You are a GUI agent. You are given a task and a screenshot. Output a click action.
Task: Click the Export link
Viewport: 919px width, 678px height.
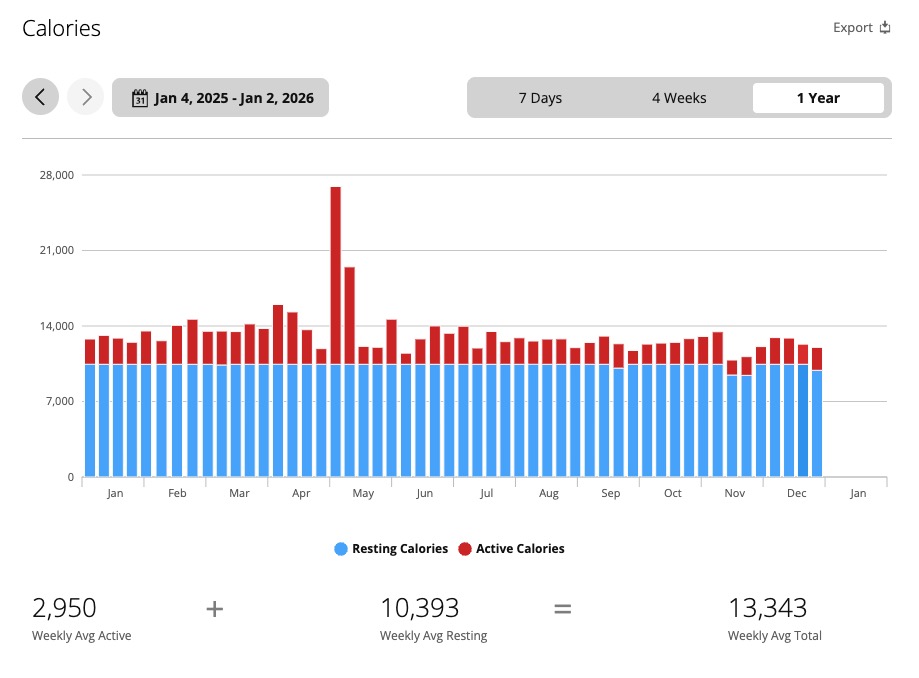(x=852, y=28)
